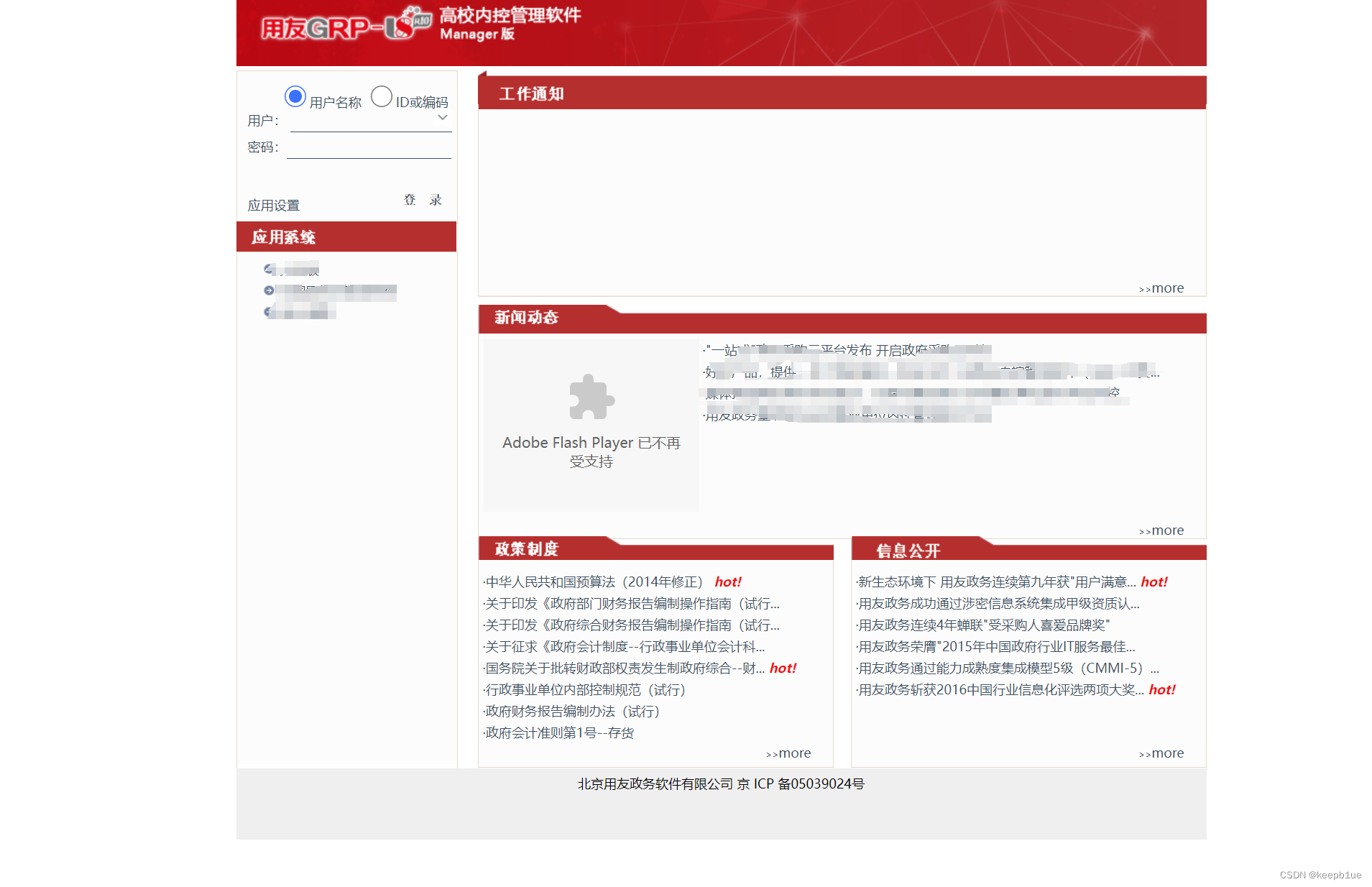
Task: Open 中华人民共和国预算法（2014年修正）
Action: click(594, 582)
